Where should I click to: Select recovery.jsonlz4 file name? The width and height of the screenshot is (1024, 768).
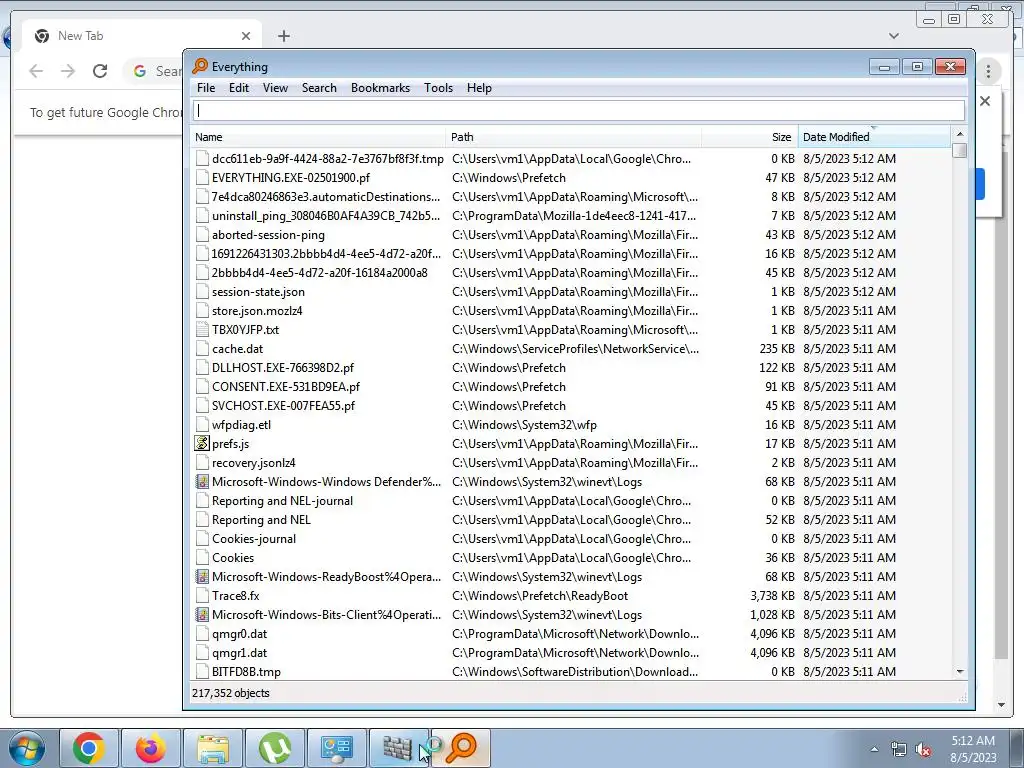pos(253,462)
